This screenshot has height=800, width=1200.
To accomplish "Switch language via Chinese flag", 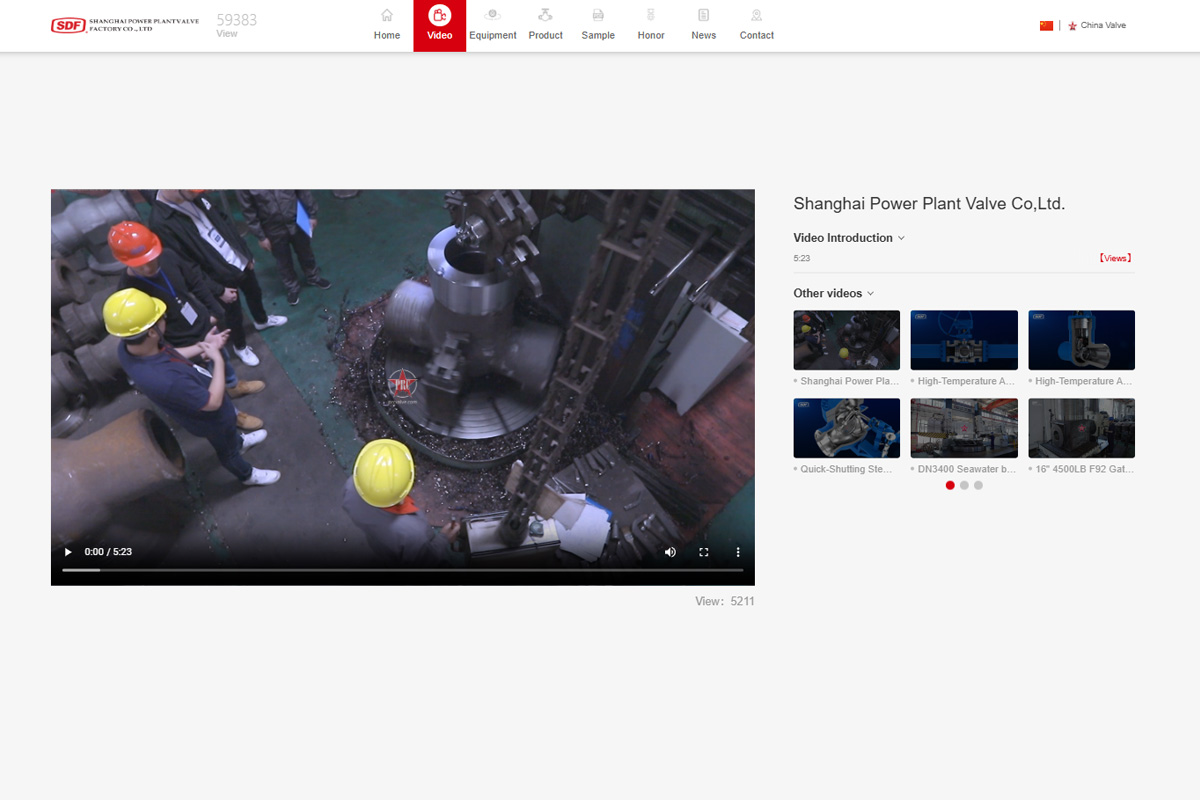I will pyautogui.click(x=1046, y=26).
